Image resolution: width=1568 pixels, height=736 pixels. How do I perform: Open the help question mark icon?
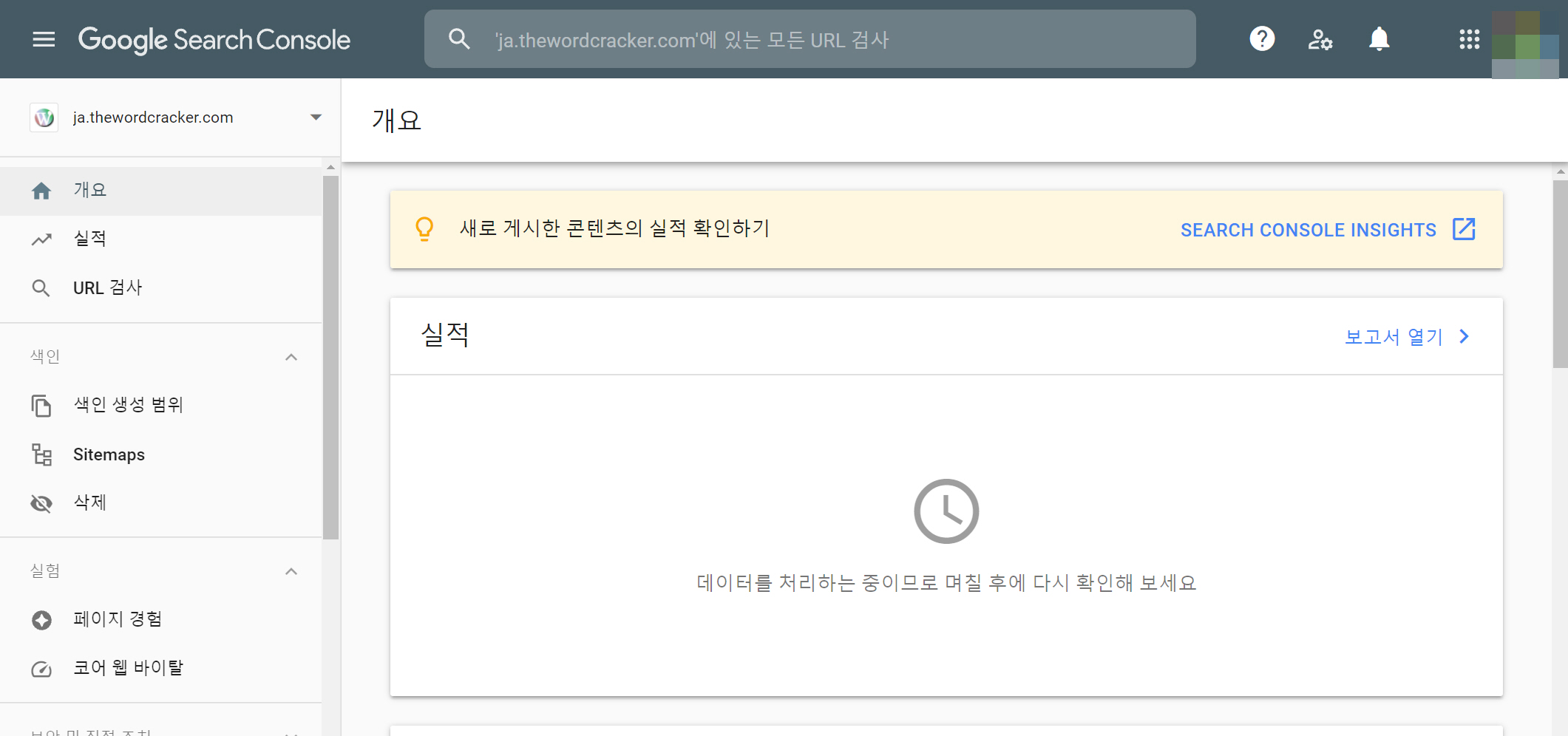pyautogui.click(x=1262, y=38)
